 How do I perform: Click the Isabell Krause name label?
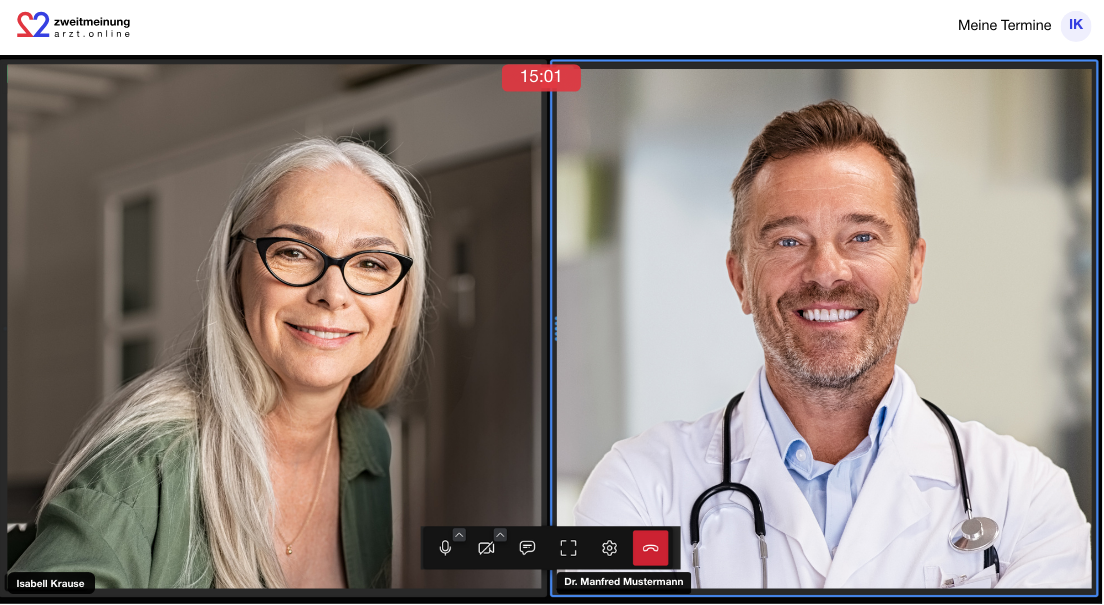pos(51,583)
